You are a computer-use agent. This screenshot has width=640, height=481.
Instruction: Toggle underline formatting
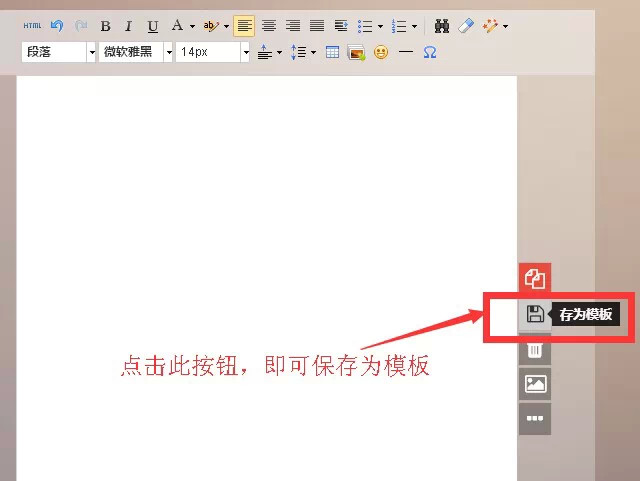[153, 26]
